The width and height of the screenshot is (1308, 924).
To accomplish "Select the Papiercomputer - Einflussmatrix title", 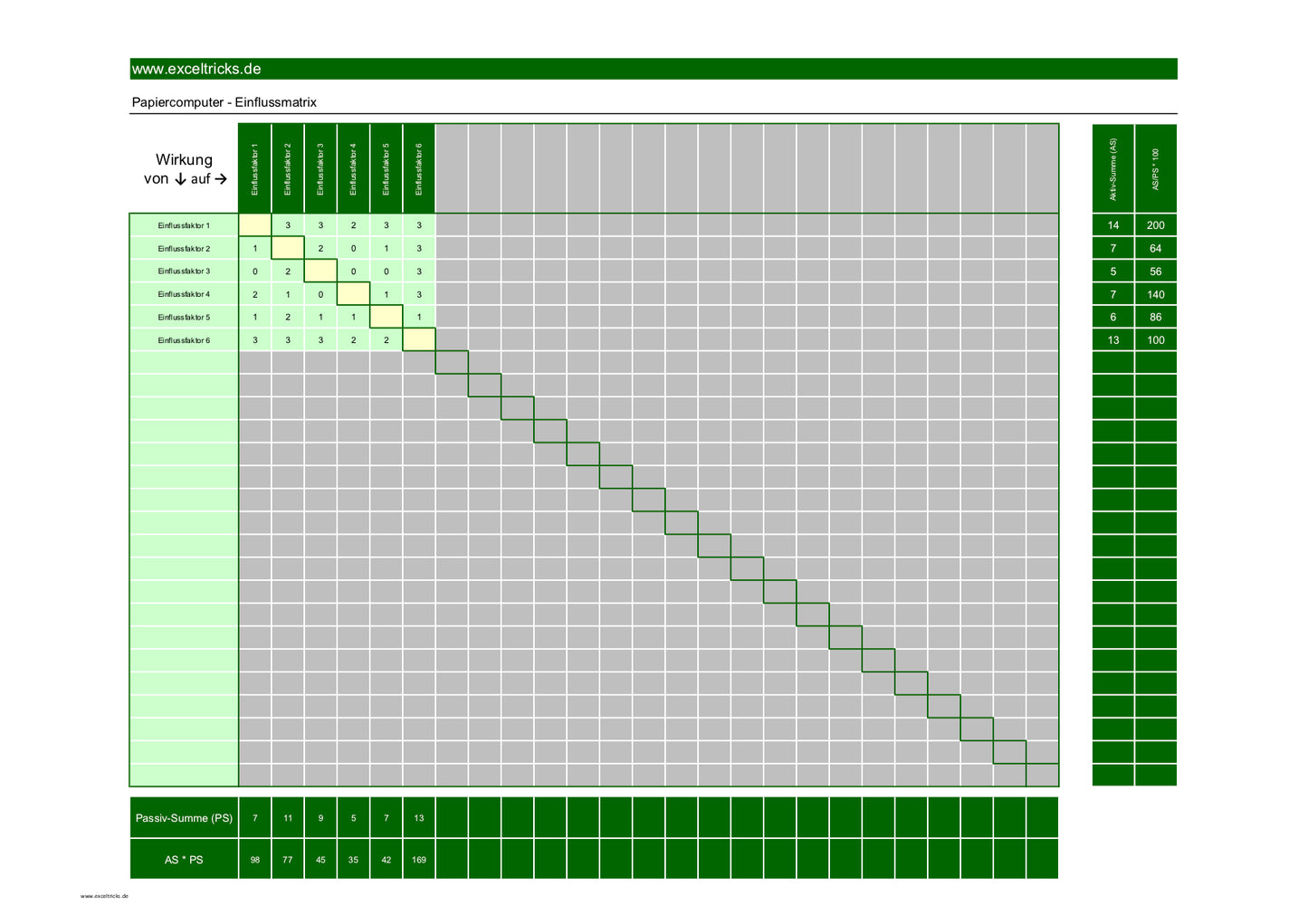I will (x=224, y=102).
